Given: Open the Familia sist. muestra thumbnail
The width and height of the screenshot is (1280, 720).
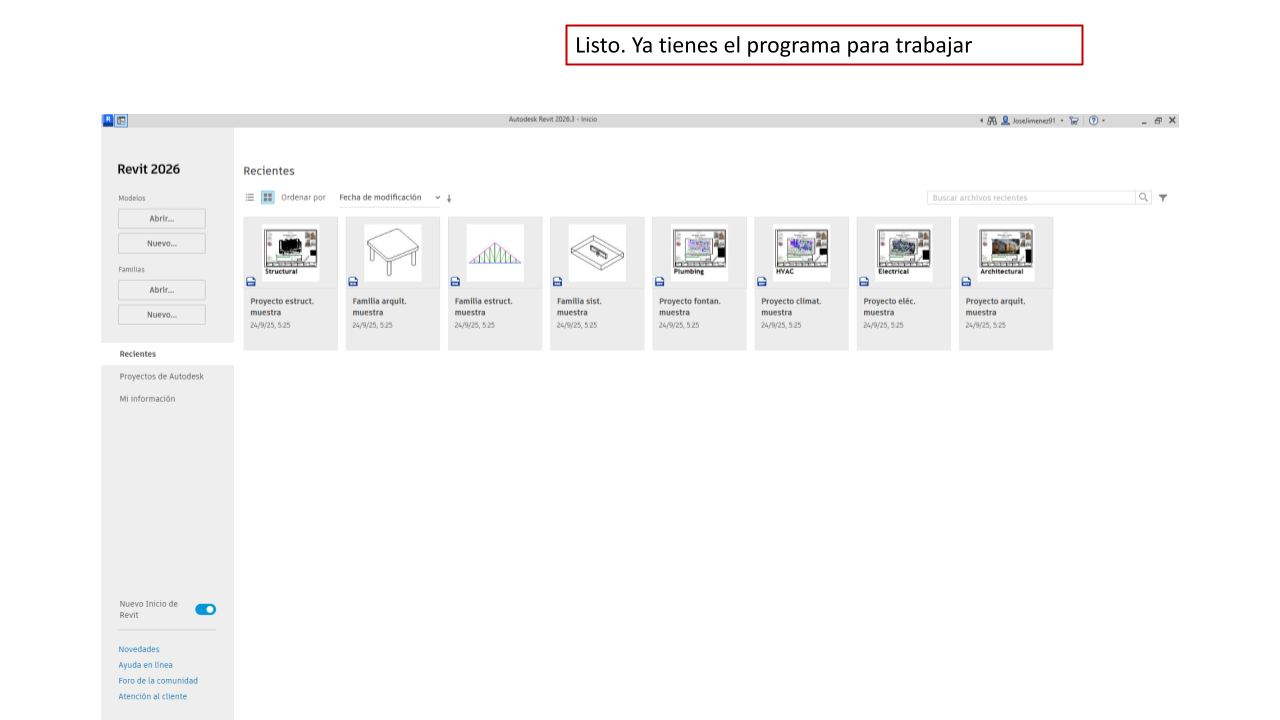Looking at the screenshot, I should [597, 252].
